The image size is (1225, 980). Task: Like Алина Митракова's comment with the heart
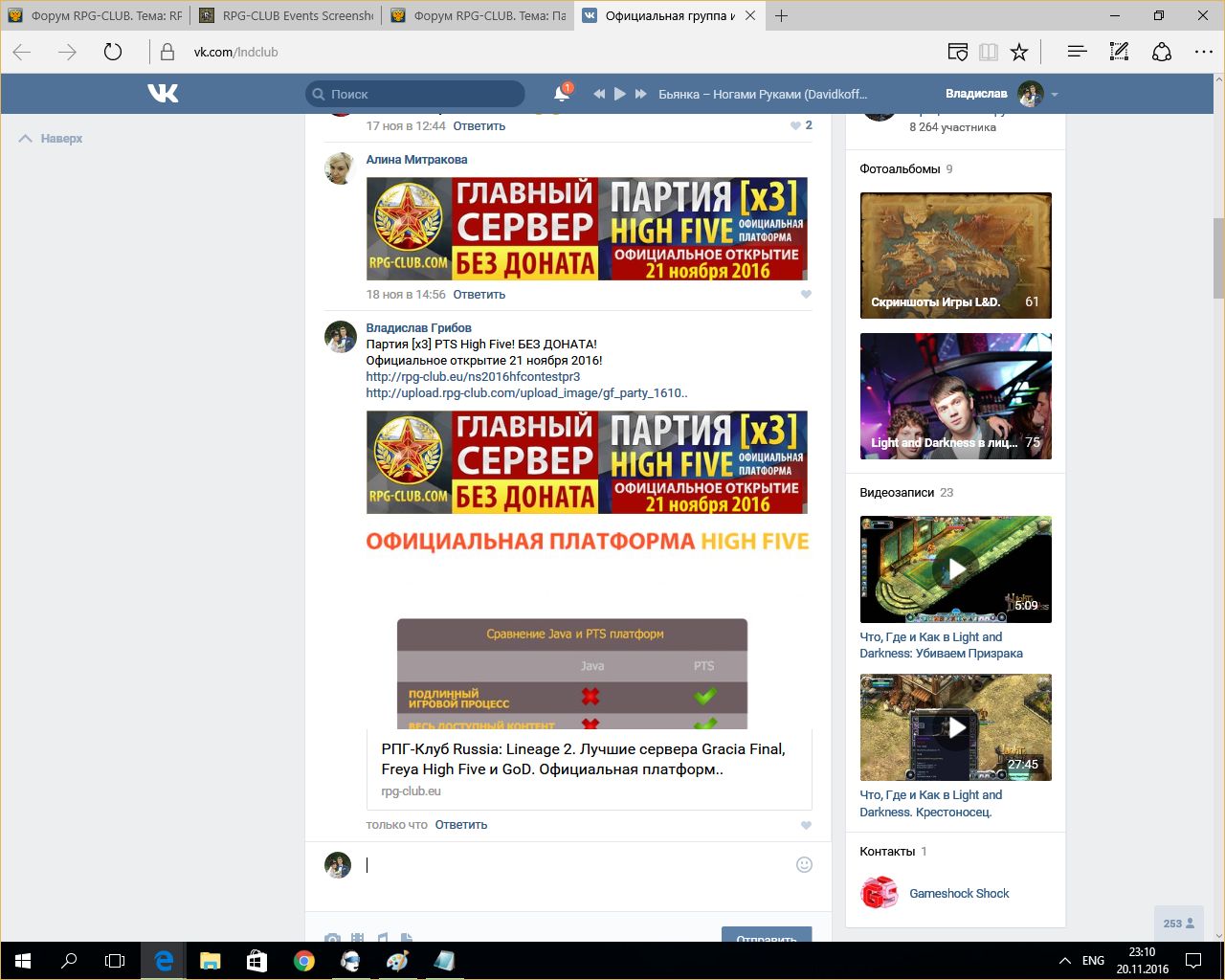806,295
